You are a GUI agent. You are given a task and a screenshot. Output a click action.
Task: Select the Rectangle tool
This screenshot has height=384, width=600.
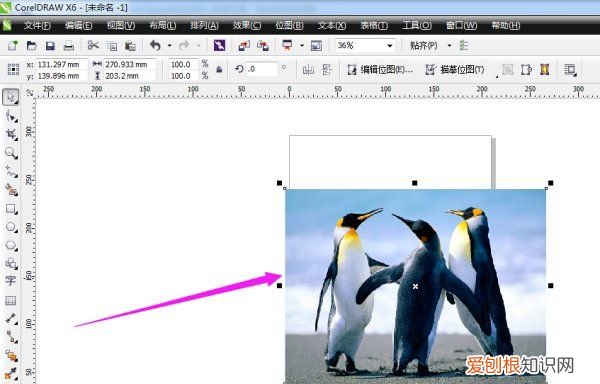[x=11, y=209]
